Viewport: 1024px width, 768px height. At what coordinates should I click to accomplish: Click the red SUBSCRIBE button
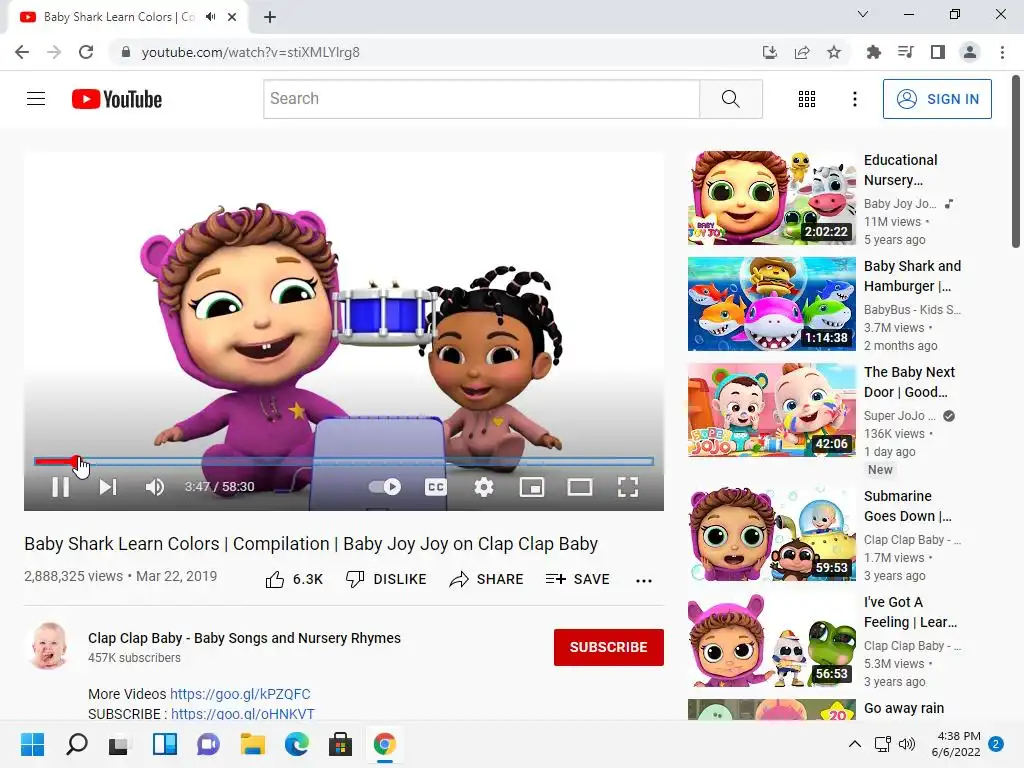609,647
